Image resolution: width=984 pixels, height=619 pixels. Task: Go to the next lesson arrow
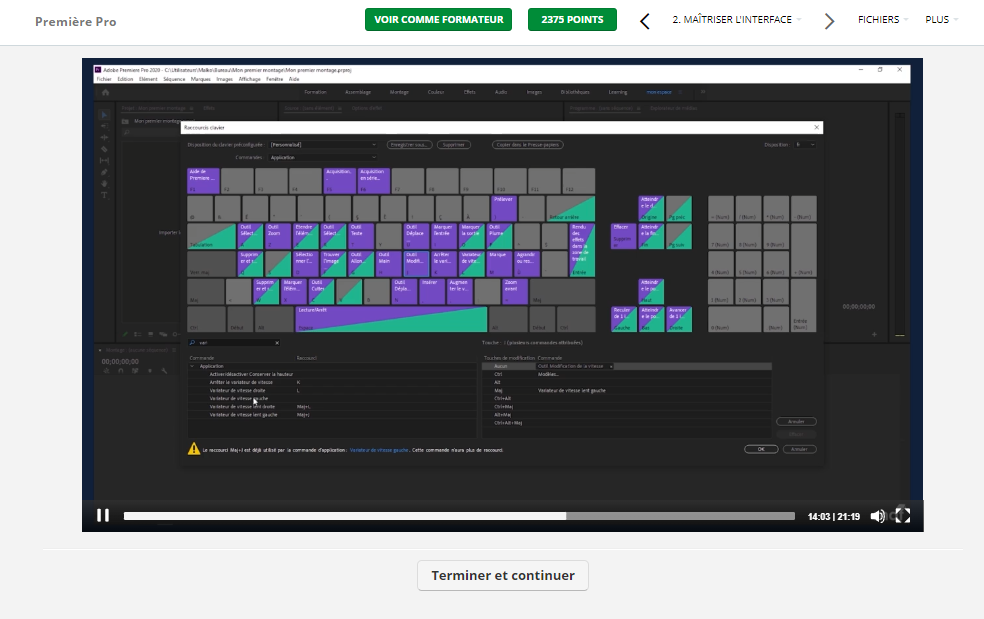tap(829, 21)
